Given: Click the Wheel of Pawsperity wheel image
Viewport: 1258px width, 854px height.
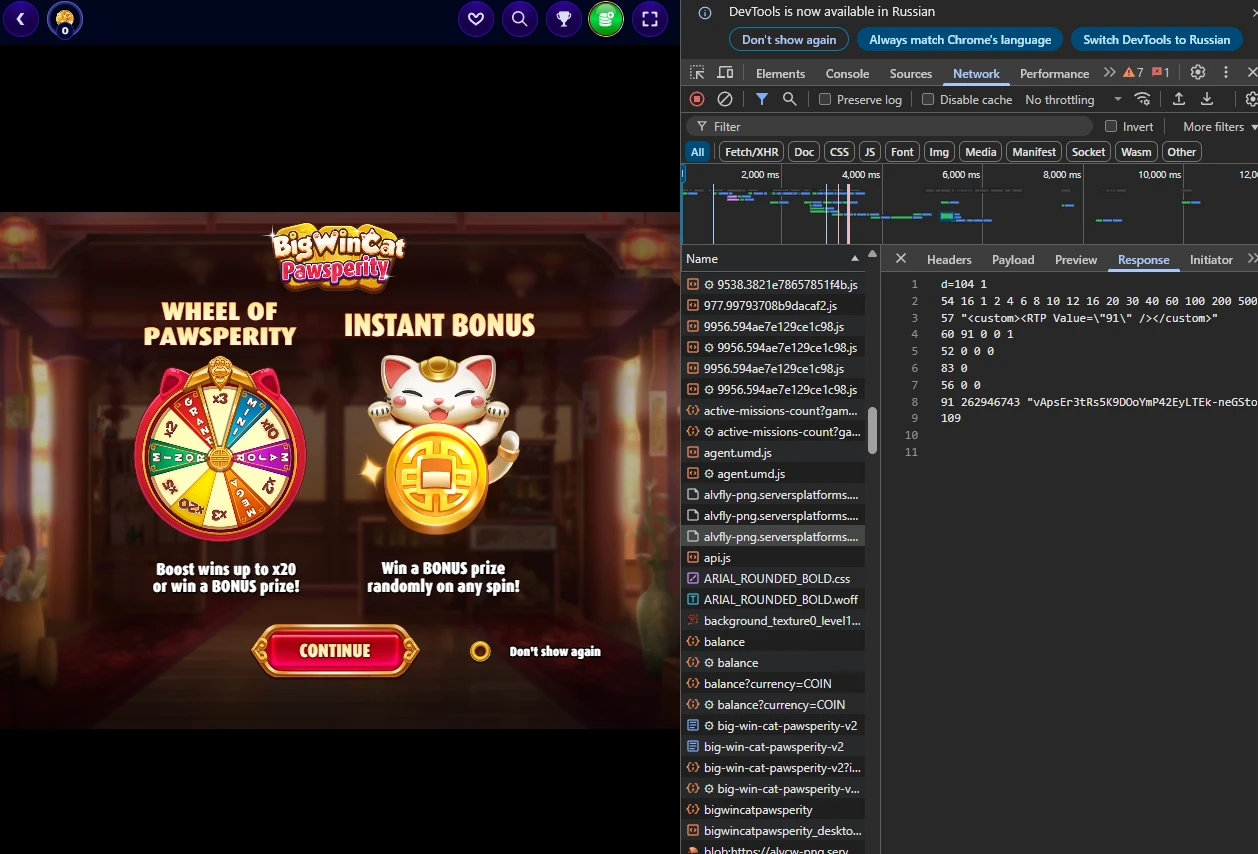Looking at the screenshot, I should (x=221, y=452).
